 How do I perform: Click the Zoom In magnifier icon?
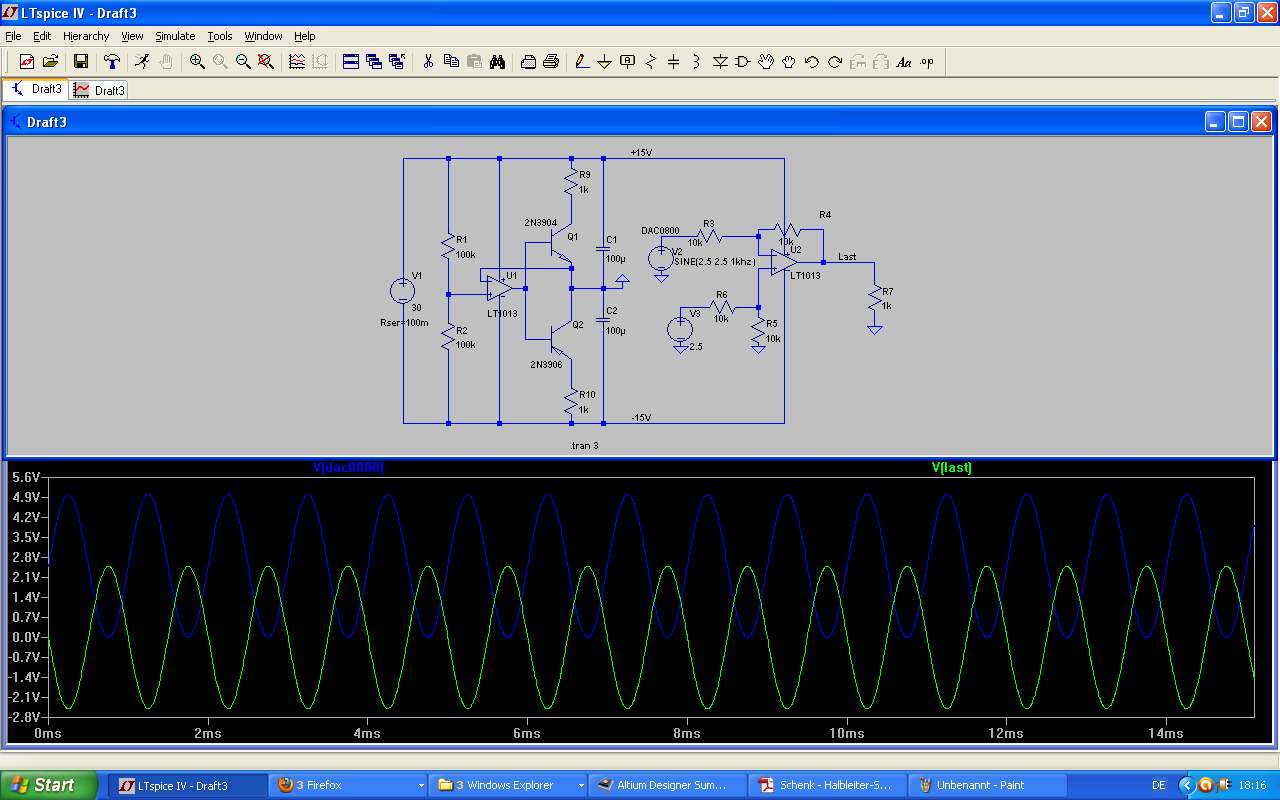197,62
